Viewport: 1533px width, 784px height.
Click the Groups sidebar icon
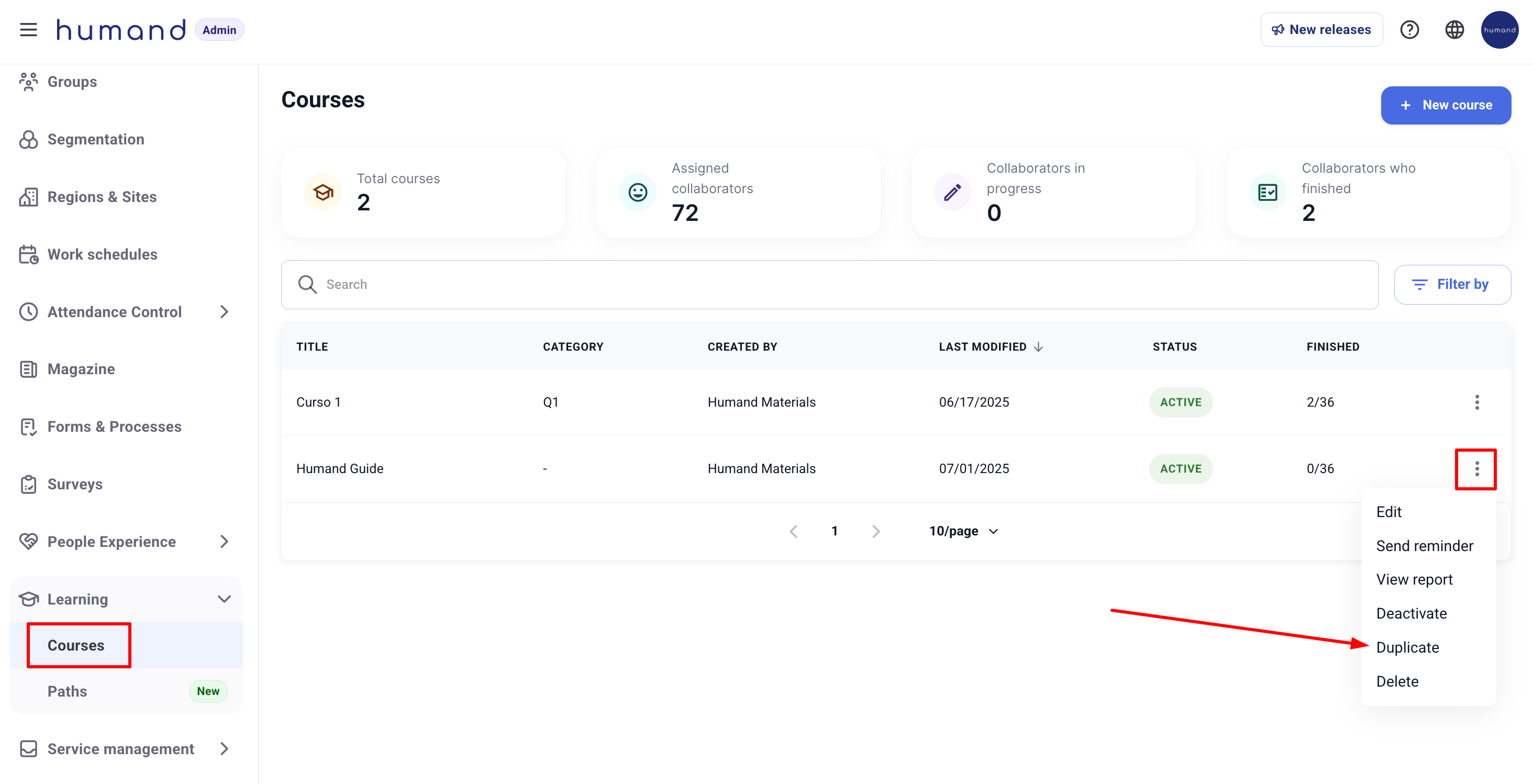pyautogui.click(x=28, y=82)
